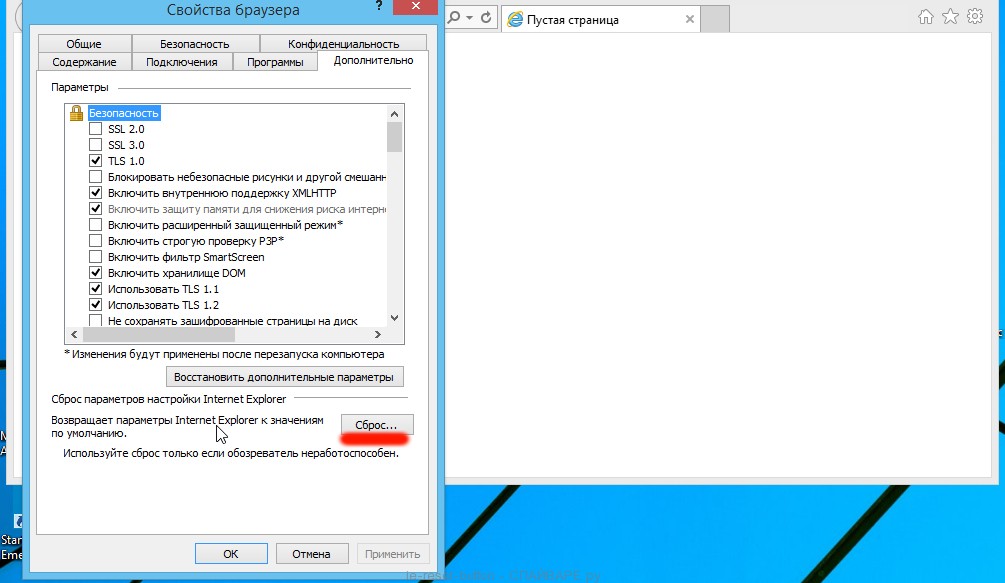The width and height of the screenshot is (1005, 583).
Task: Click scroll right arrow of settings list
Action: pos(378,334)
